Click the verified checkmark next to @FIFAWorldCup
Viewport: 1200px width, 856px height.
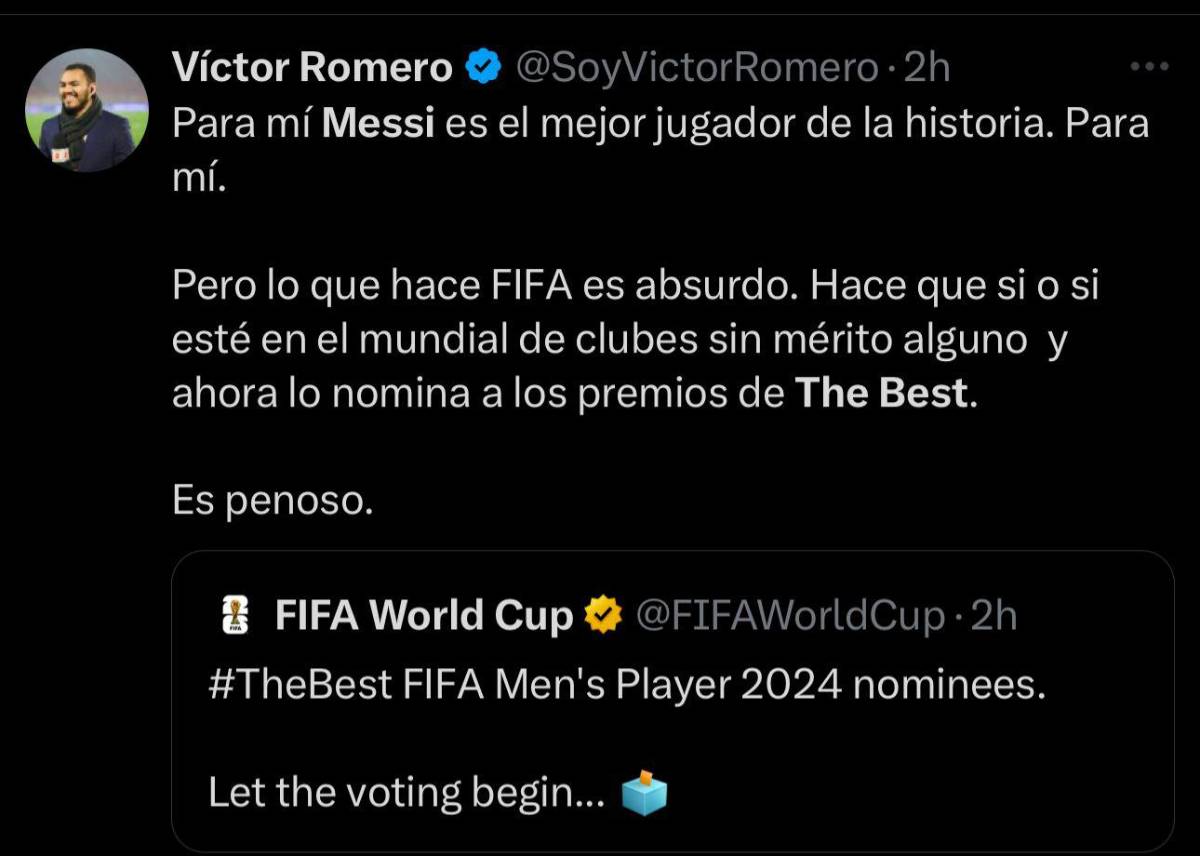[602, 616]
